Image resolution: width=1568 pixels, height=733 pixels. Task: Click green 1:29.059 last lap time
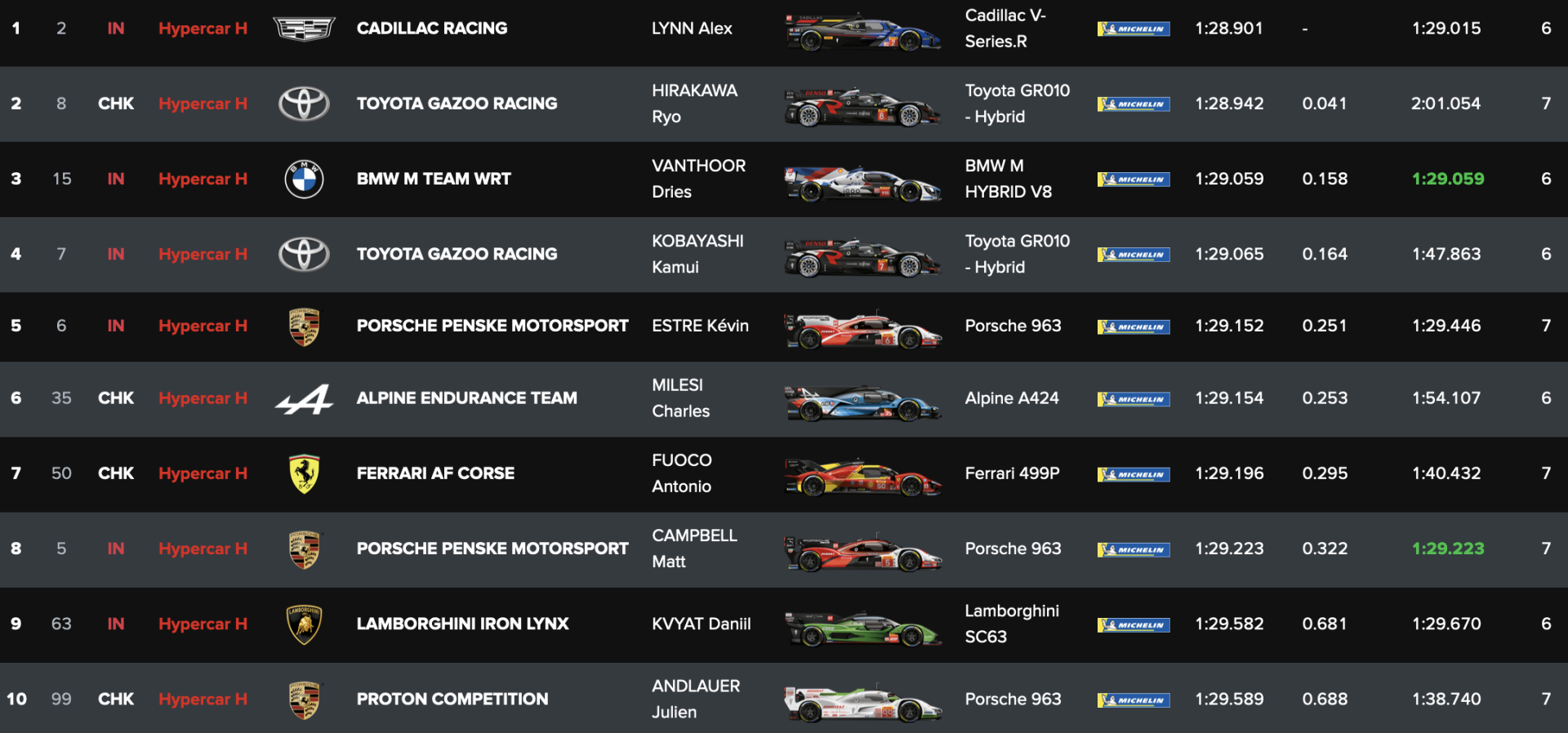(1447, 179)
